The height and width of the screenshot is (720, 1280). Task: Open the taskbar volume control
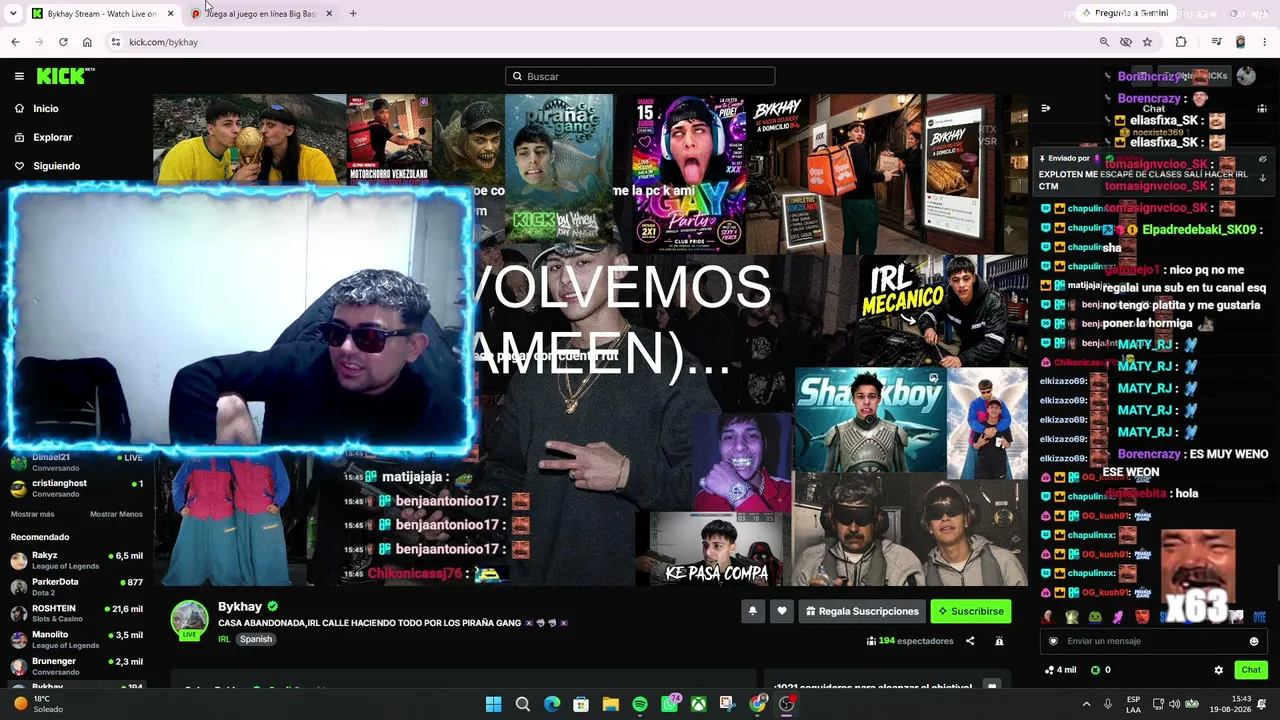(x=1174, y=704)
